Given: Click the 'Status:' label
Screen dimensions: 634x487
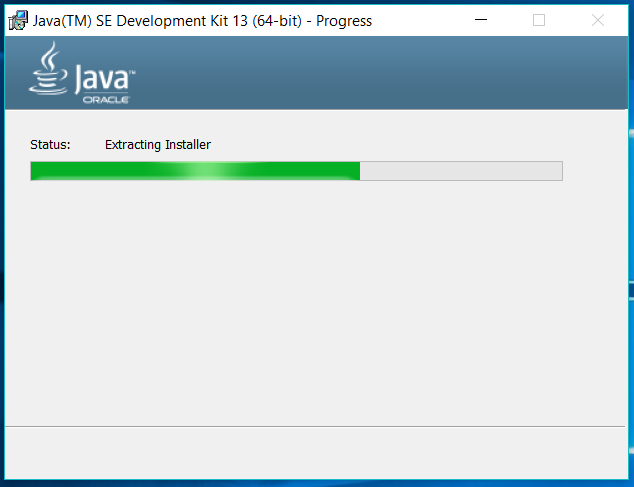Looking at the screenshot, I should click(50, 145).
